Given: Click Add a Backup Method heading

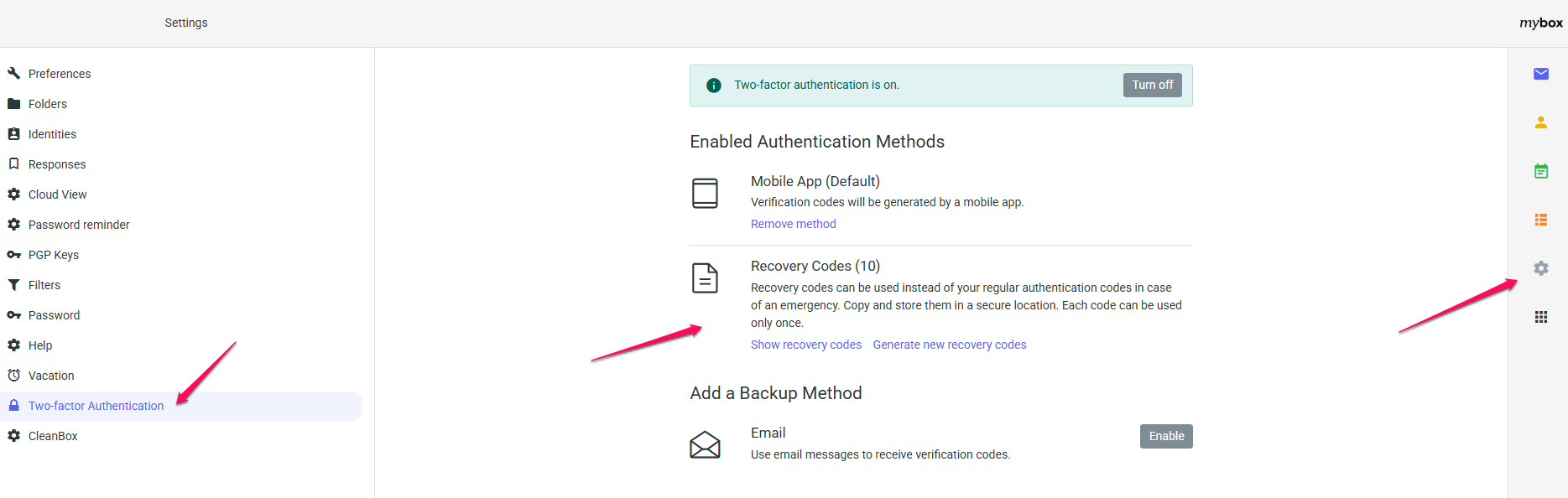Looking at the screenshot, I should tap(776, 393).
